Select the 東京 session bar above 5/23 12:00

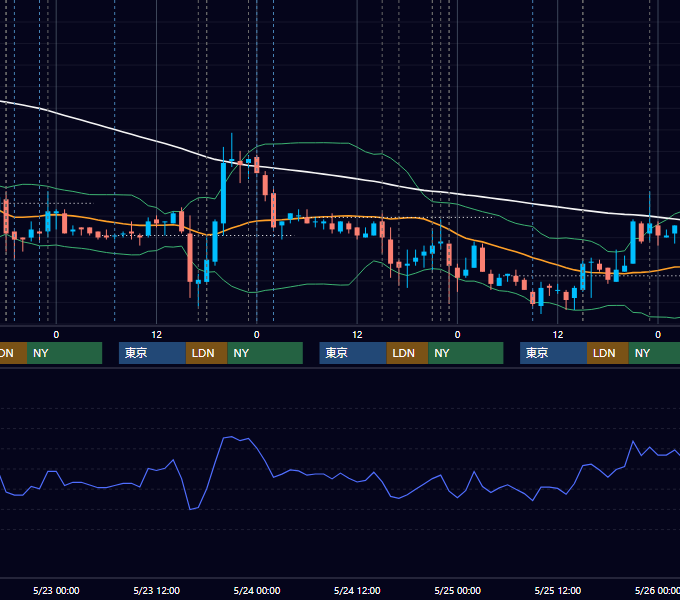(152, 353)
